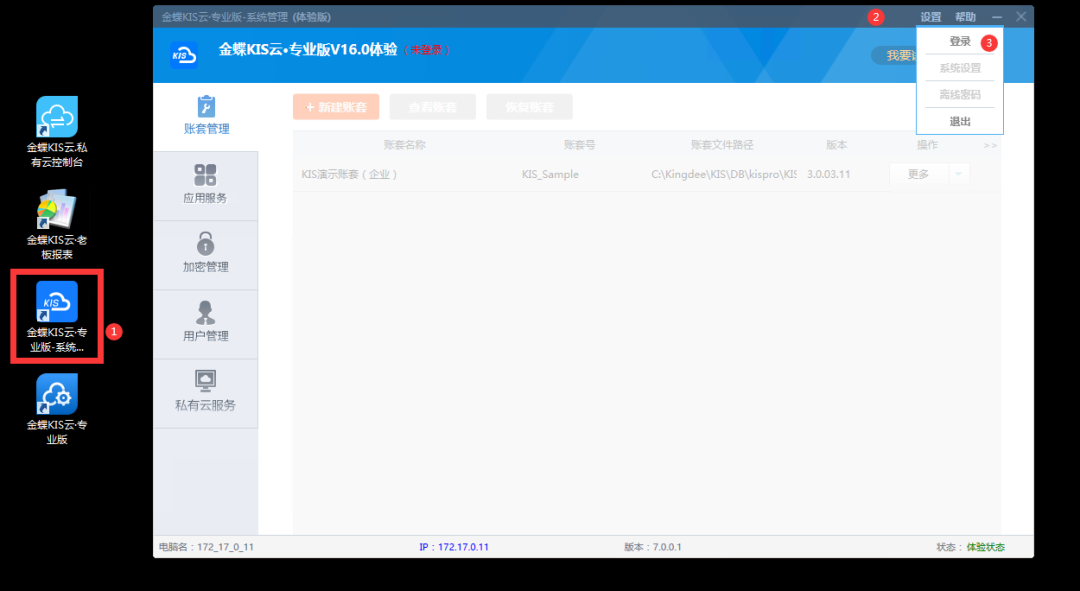Expand dropdown arrow next to 更多
Viewport: 1080px width, 591px height.
coord(959,174)
